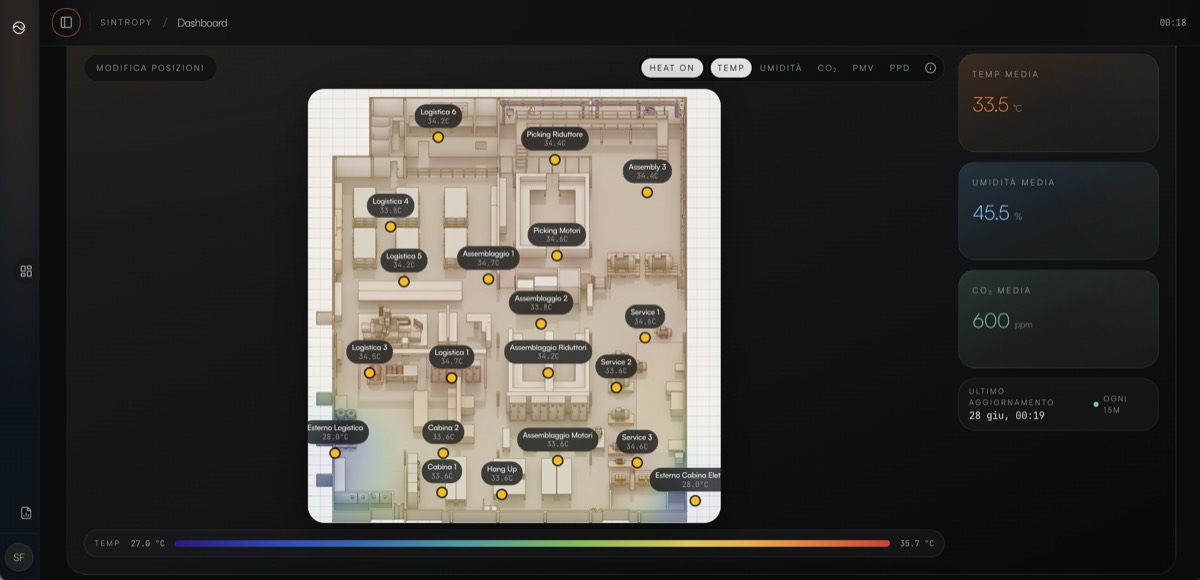1200x580 pixels.
Task: Select the Assemblaggio Motori sensor marker
Action: [558, 461]
